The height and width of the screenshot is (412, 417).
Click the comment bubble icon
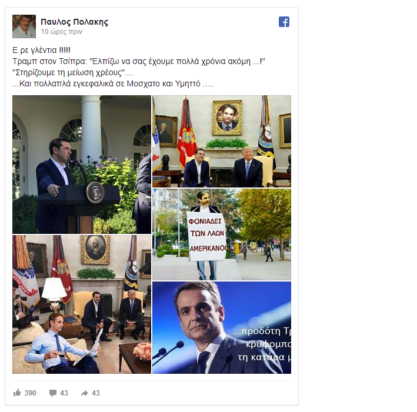point(53,393)
